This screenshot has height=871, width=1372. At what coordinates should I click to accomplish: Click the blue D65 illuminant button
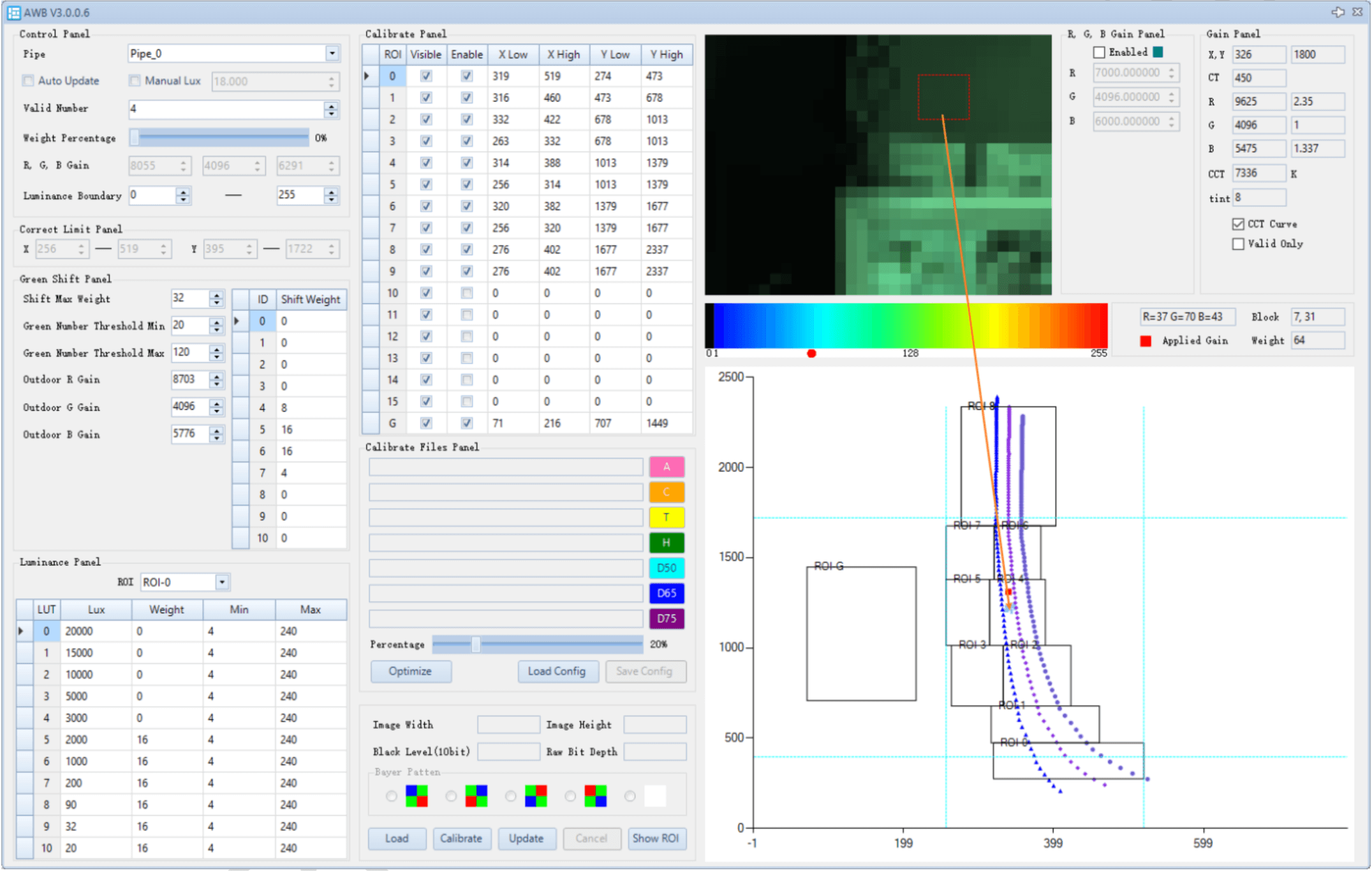coord(667,593)
